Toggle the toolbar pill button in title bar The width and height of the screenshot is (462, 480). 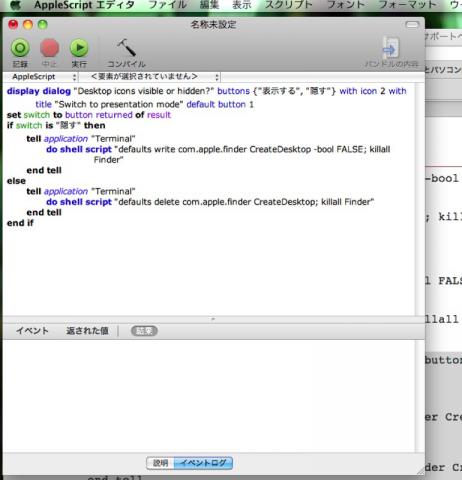tap(412, 24)
